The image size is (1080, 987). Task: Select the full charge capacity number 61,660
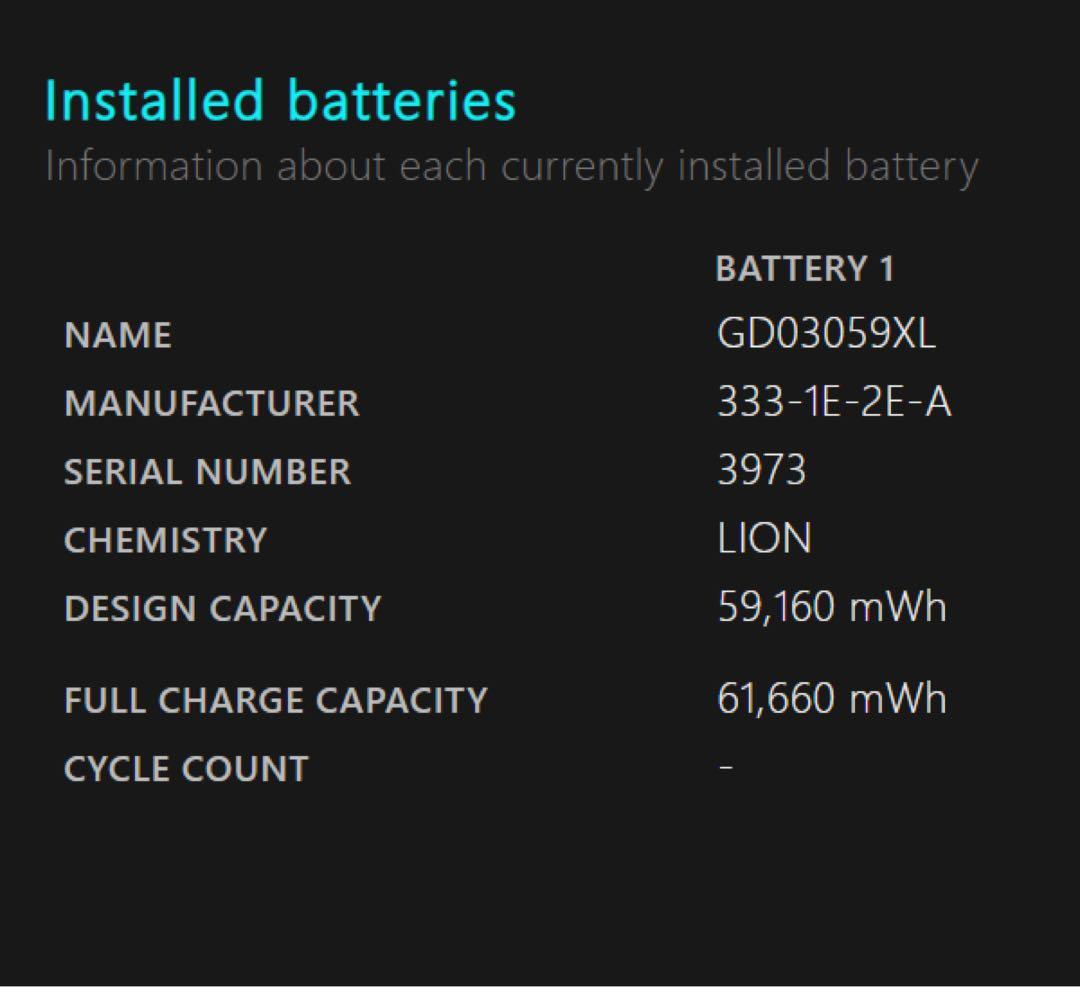coord(776,698)
